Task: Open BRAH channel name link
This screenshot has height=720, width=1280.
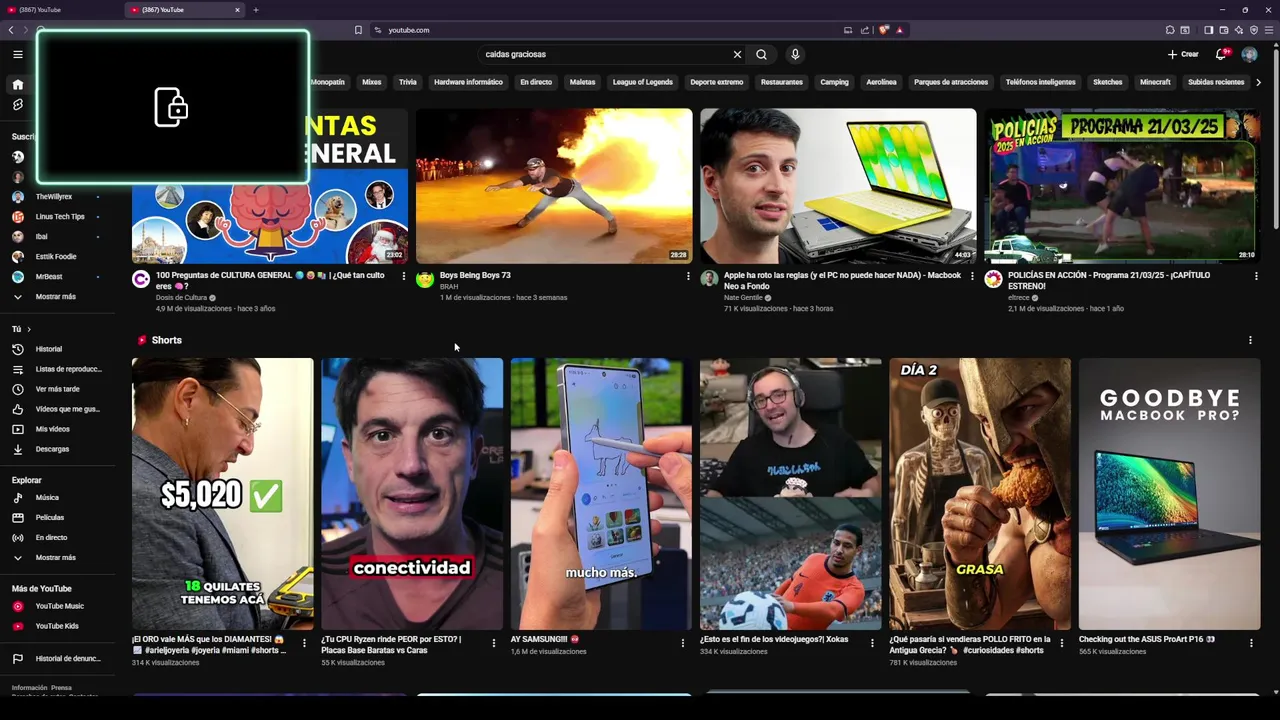Action: [449, 287]
